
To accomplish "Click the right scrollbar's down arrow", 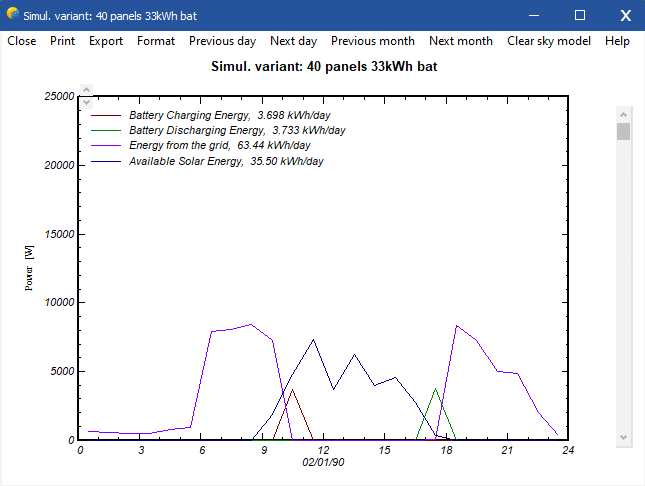I will 624,437.
